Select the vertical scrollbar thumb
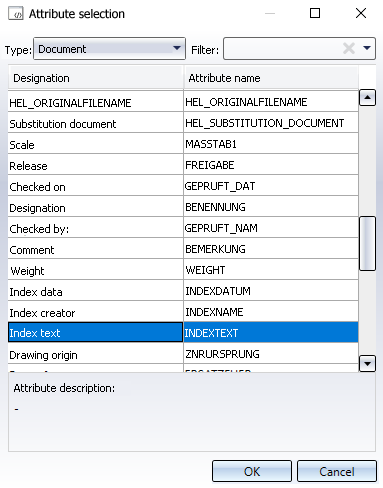 tap(367, 243)
